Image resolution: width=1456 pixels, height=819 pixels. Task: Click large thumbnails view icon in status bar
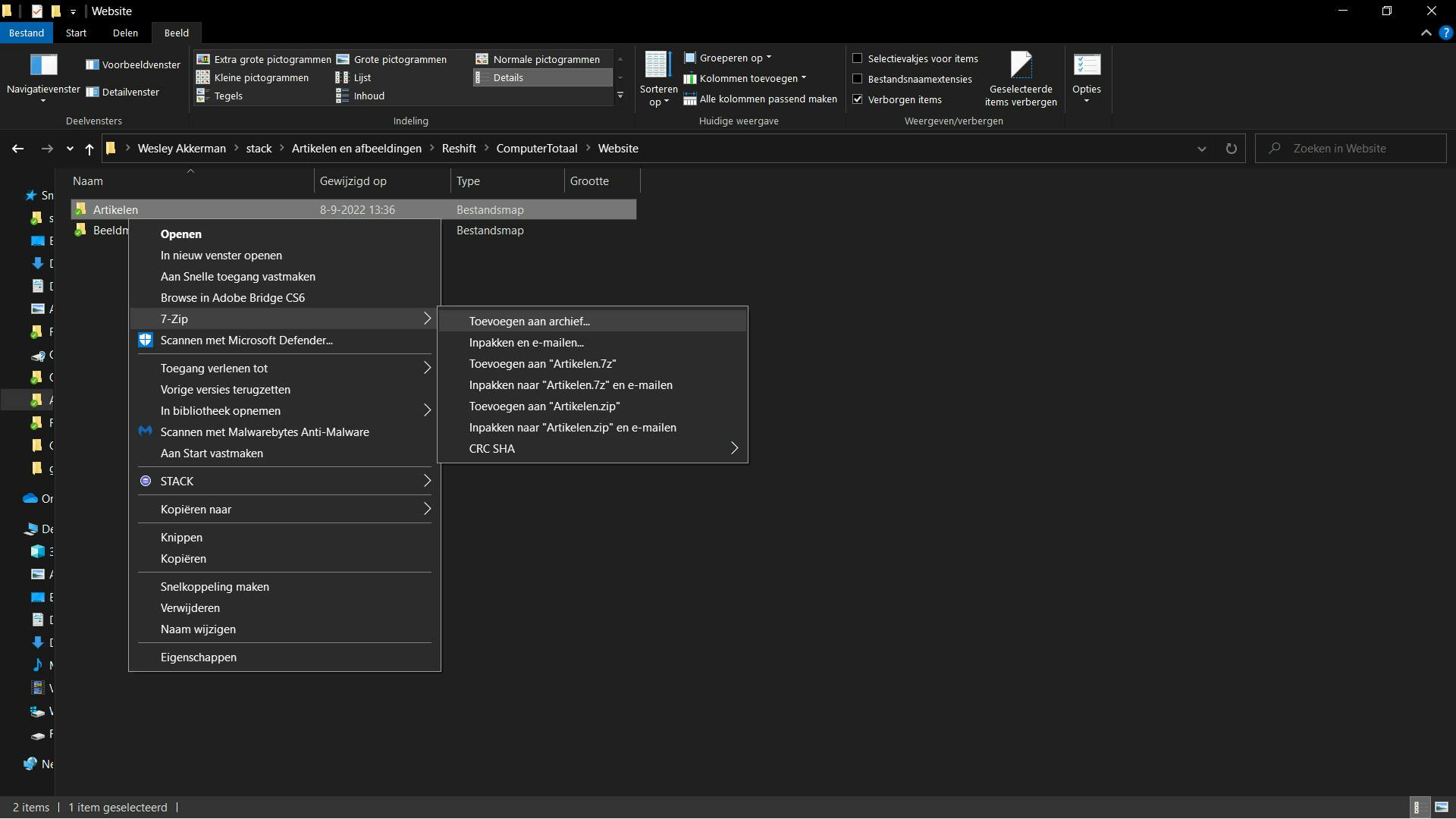click(x=1441, y=808)
